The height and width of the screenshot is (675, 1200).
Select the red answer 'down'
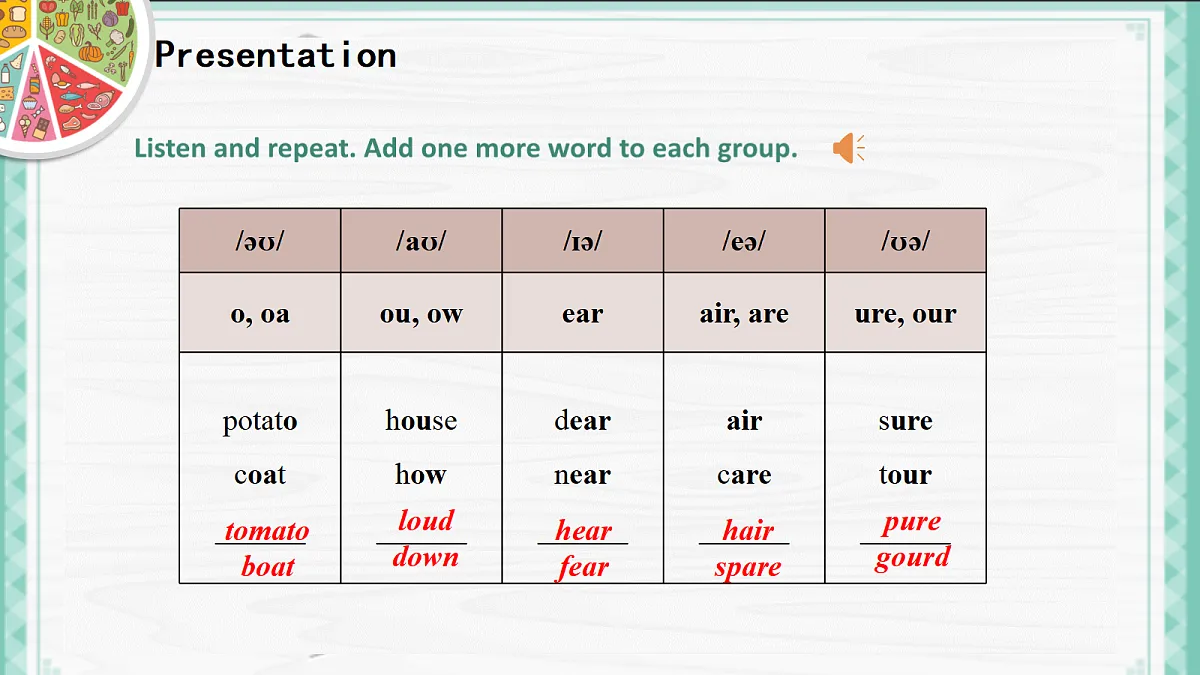pos(425,557)
